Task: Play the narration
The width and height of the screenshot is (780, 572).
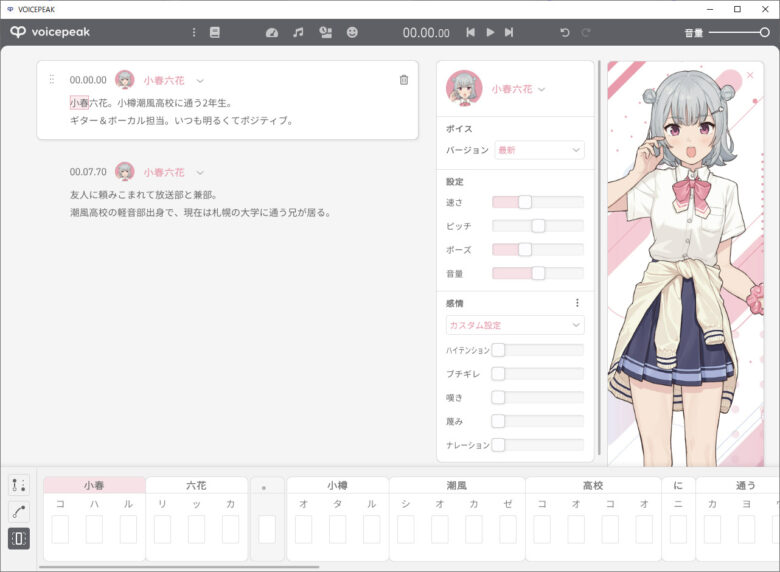Action: coord(490,32)
